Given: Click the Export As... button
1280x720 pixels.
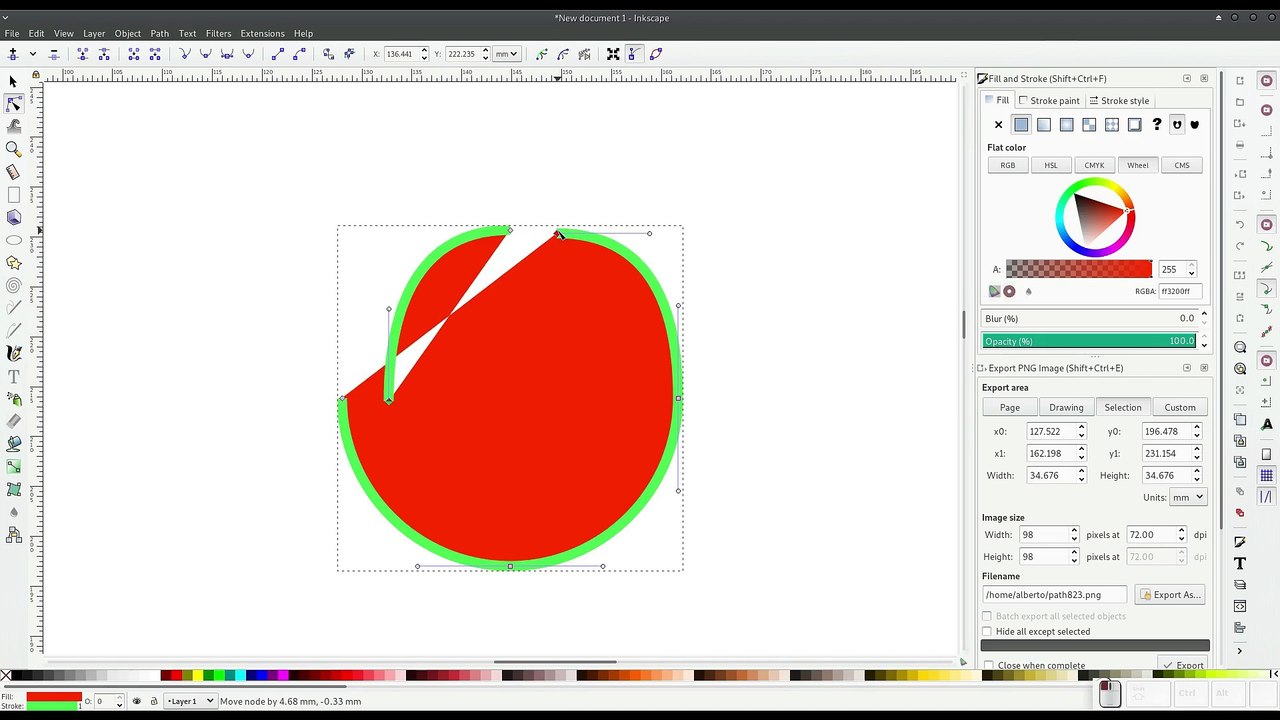Looking at the screenshot, I should click(1170, 595).
